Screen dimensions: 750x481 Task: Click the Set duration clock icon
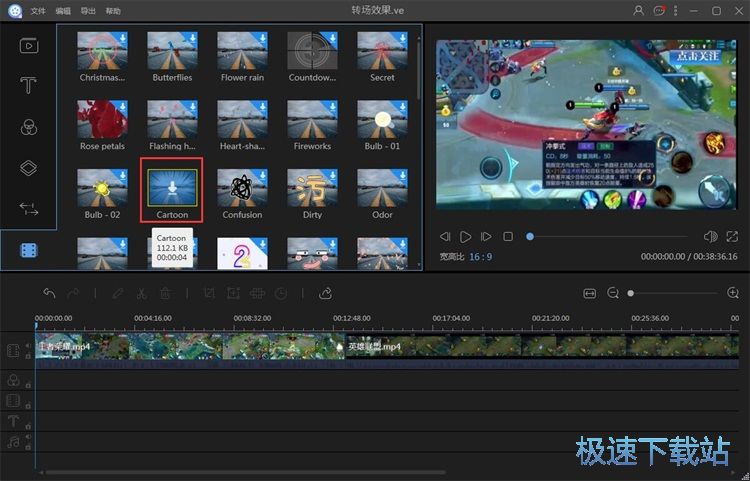(x=281, y=293)
